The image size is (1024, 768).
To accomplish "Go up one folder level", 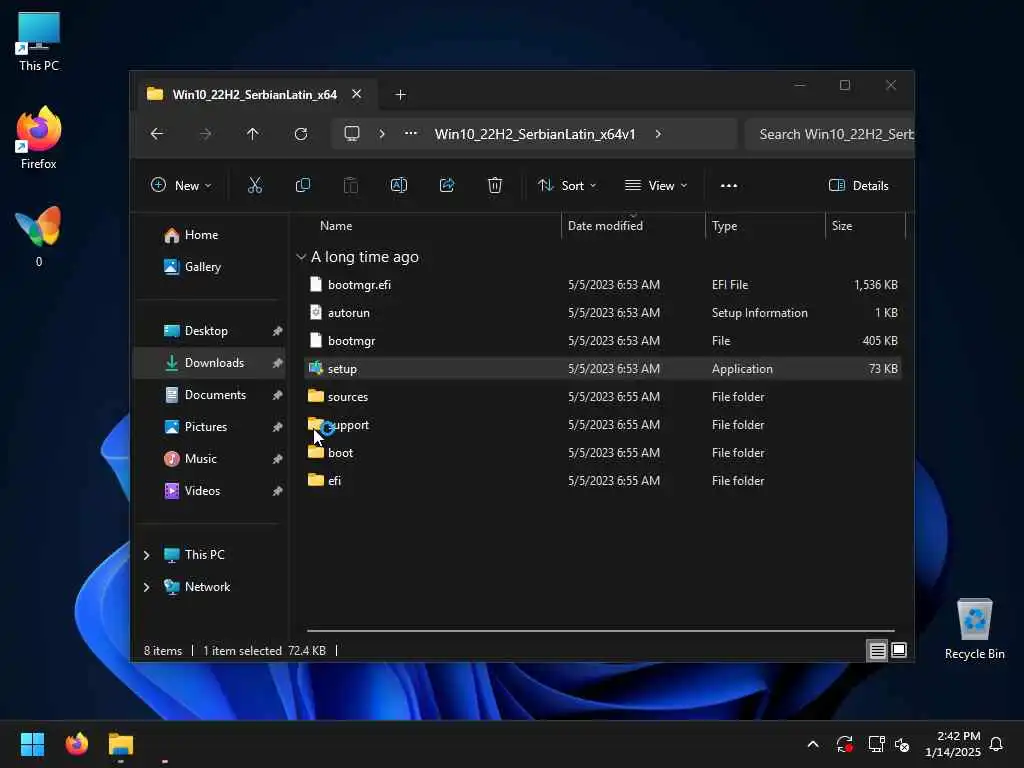I will point(253,134).
